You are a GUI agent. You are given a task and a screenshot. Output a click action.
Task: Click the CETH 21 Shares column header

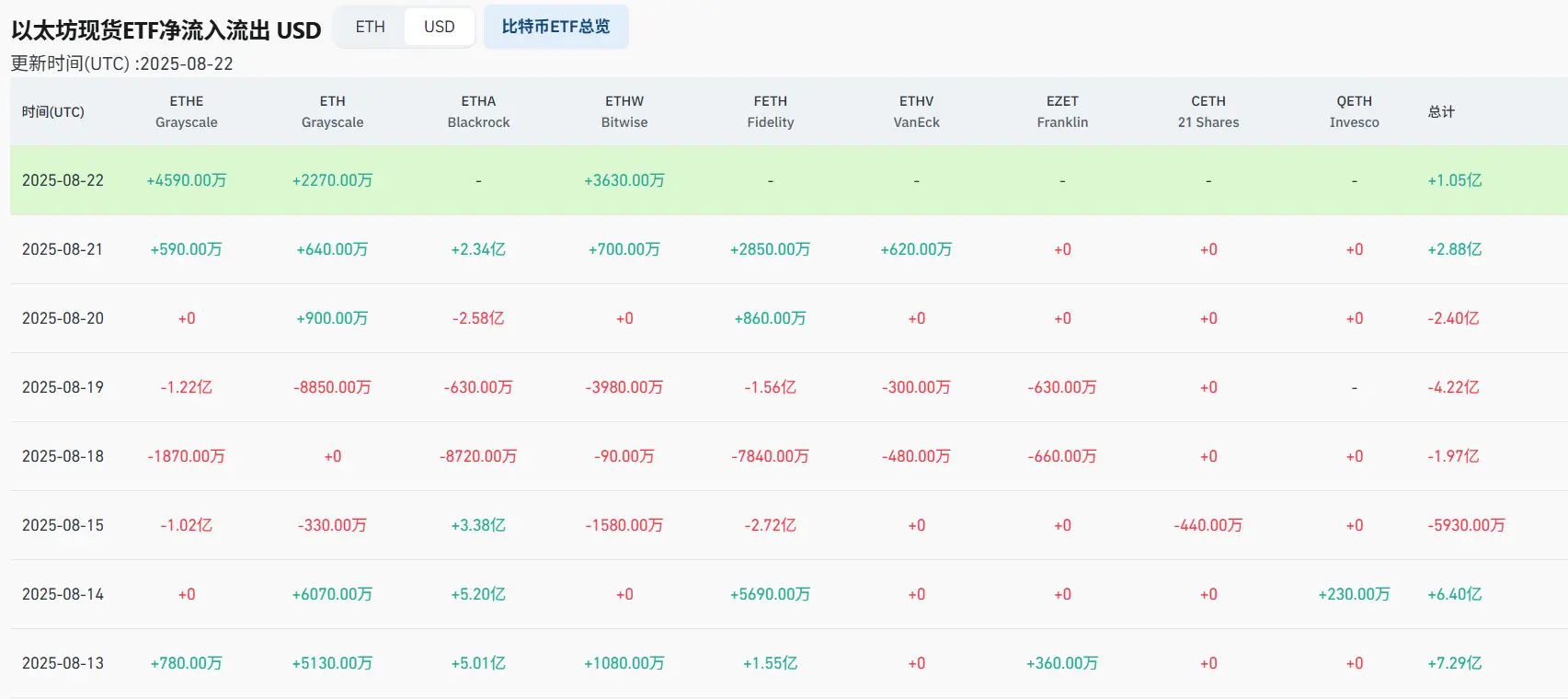pos(1208,111)
